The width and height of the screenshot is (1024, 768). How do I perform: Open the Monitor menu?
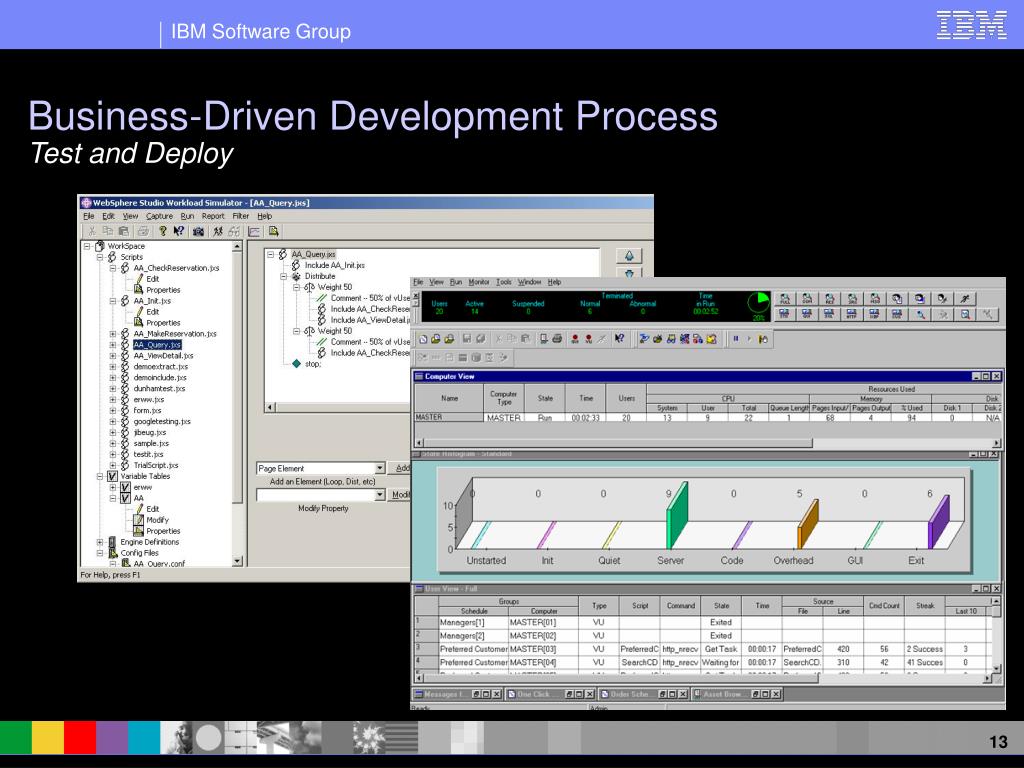click(479, 282)
